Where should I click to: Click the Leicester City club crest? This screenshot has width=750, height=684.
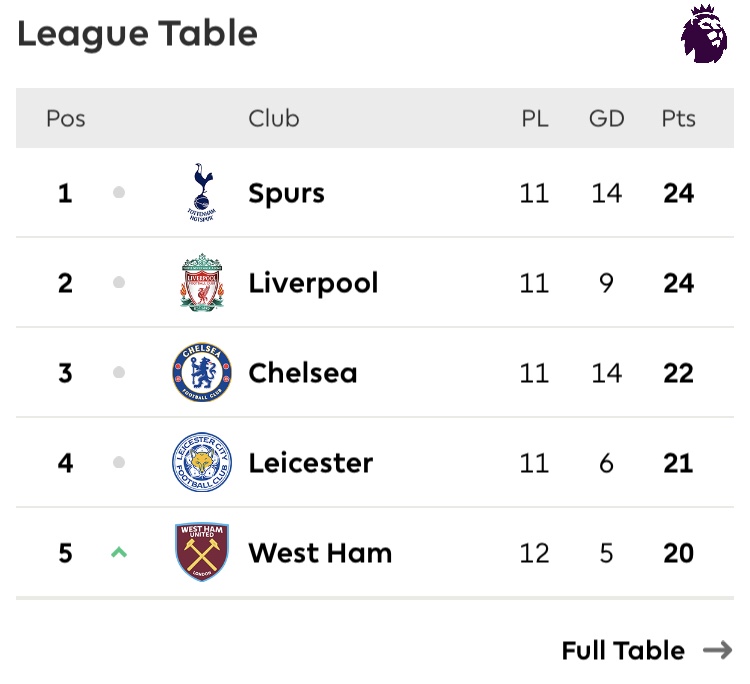[x=202, y=462]
